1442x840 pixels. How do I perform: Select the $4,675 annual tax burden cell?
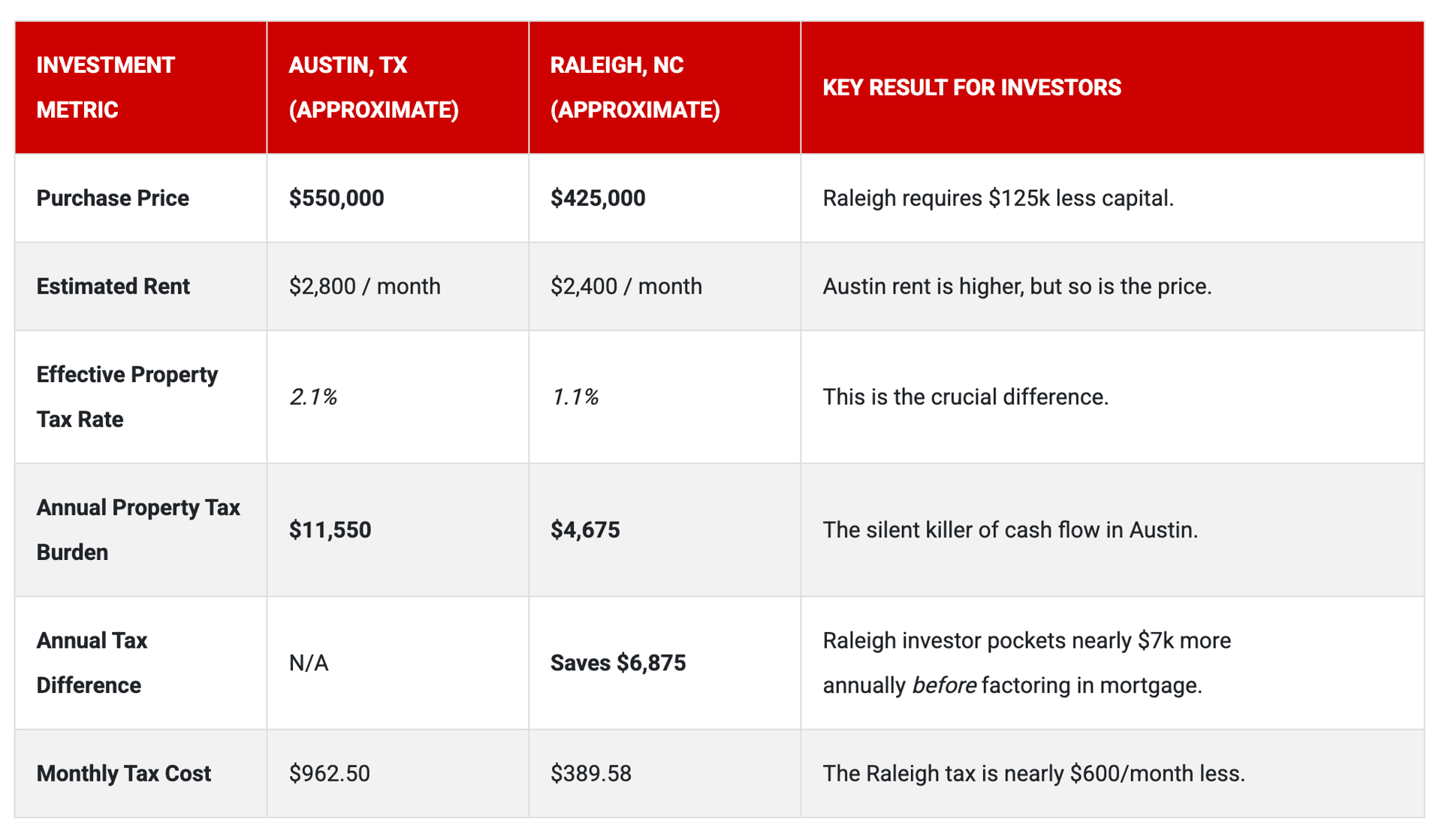pyautogui.click(x=585, y=530)
